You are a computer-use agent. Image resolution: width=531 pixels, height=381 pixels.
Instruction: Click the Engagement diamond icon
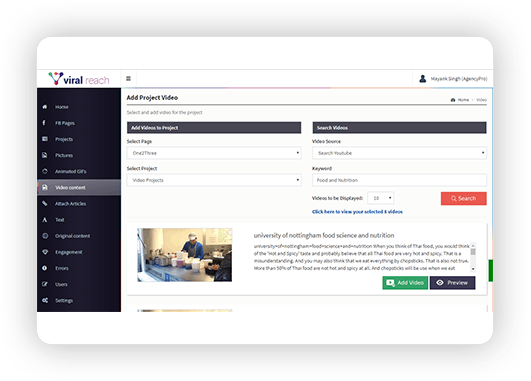pos(45,252)
